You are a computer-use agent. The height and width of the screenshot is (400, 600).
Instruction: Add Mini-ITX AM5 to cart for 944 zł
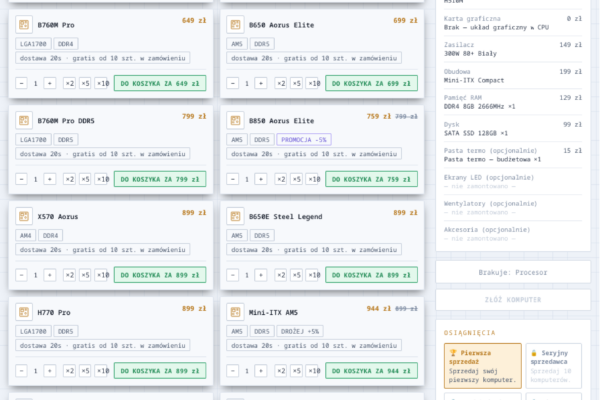(x=371, y=371)
